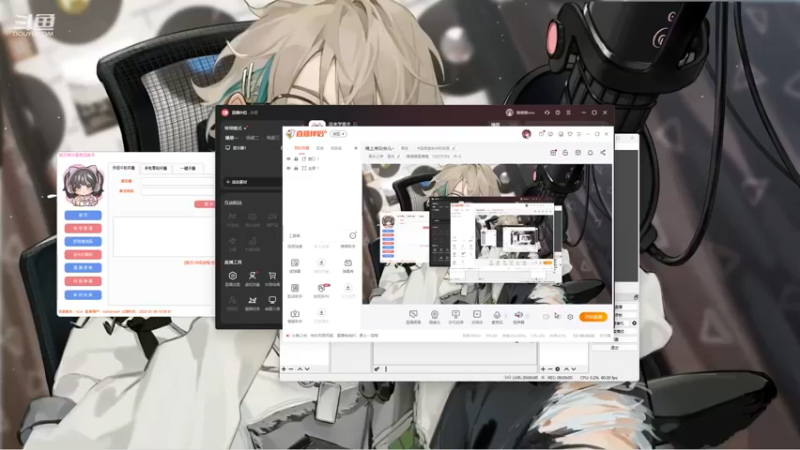Click bottom blue button in helper window sidebar

tap(83, 294)
